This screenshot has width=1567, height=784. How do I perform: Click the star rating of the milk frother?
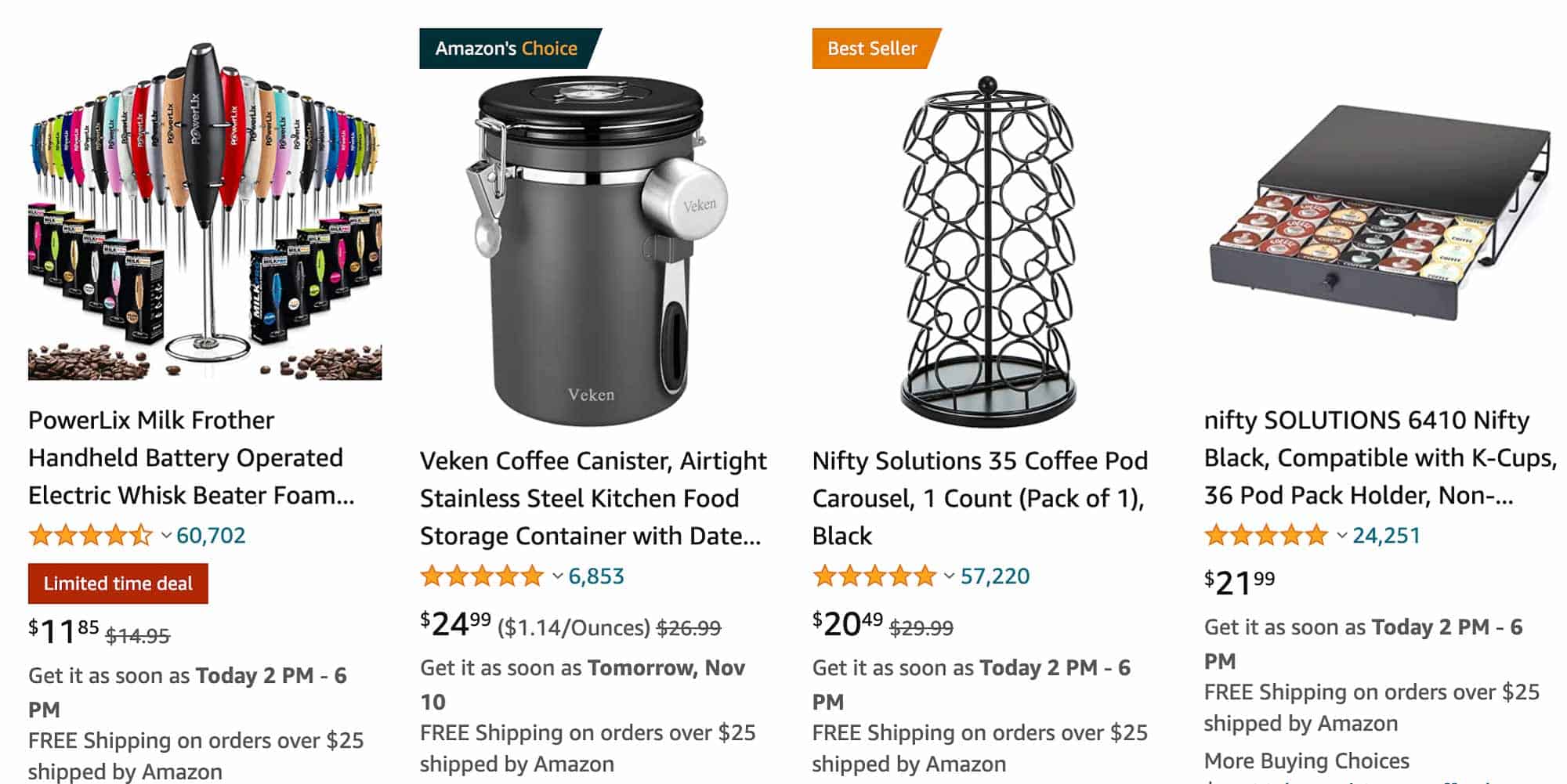(90, 535)
